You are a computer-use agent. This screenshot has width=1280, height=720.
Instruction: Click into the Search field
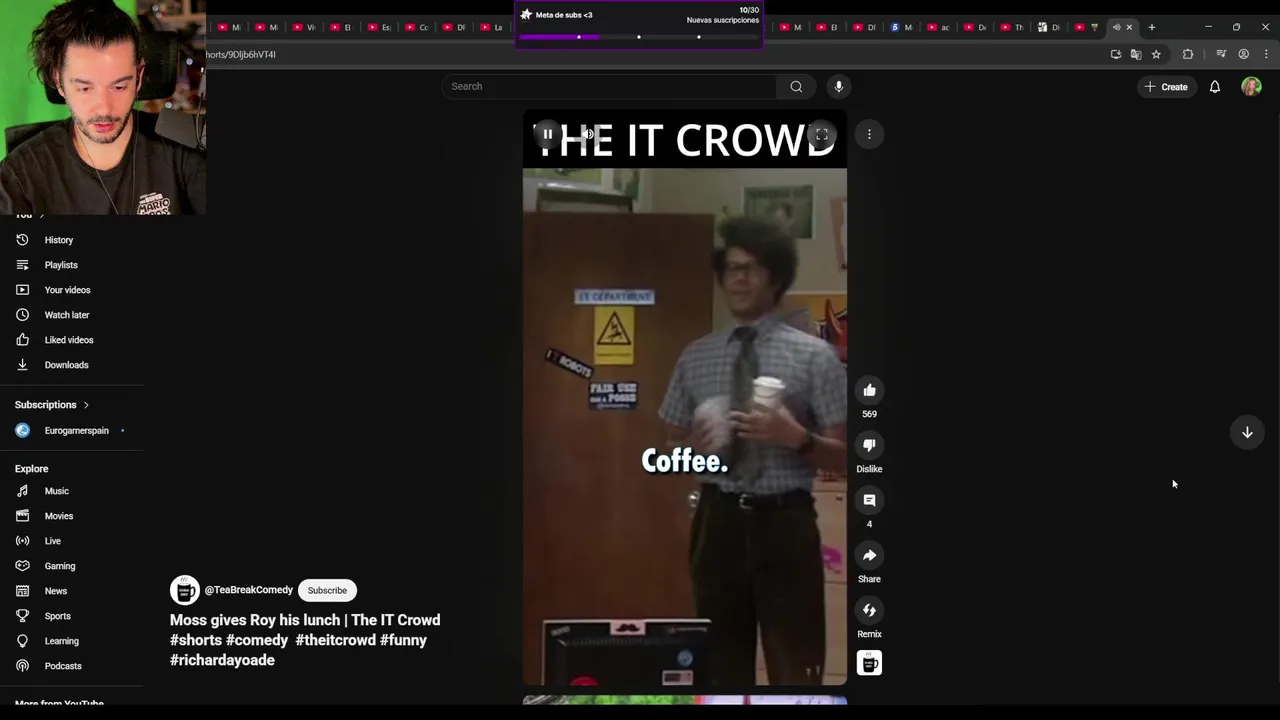(608, 86)
